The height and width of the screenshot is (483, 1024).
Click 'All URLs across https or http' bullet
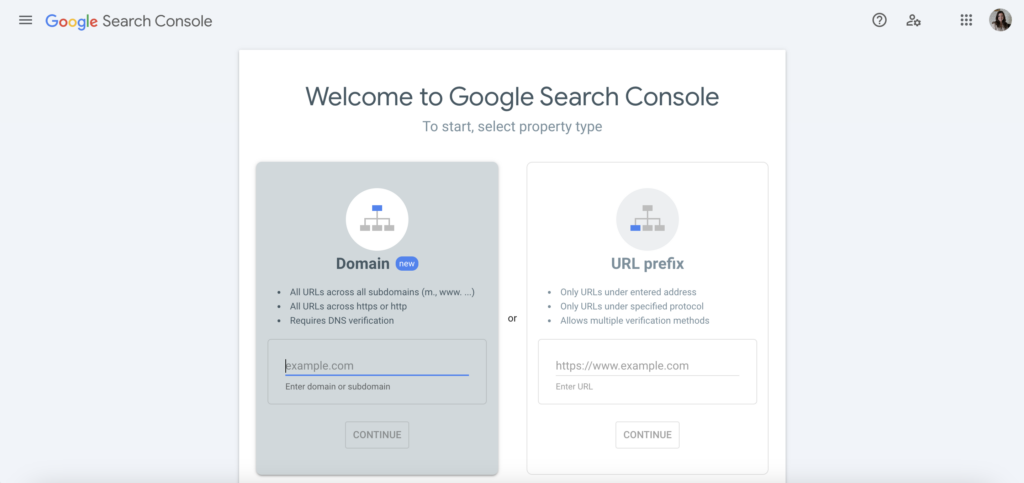pyautogui.click(x=349, y=306)
